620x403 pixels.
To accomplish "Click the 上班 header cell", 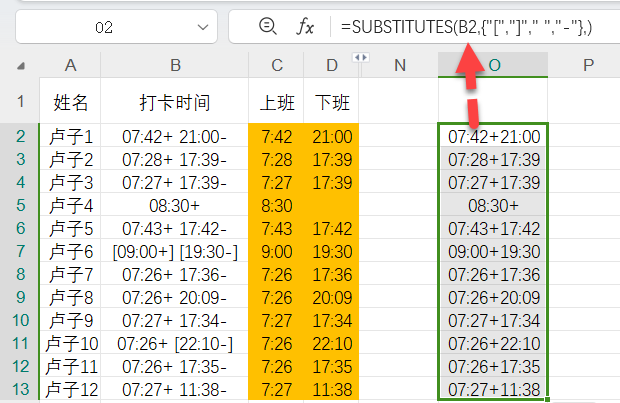I will (276, 102).
